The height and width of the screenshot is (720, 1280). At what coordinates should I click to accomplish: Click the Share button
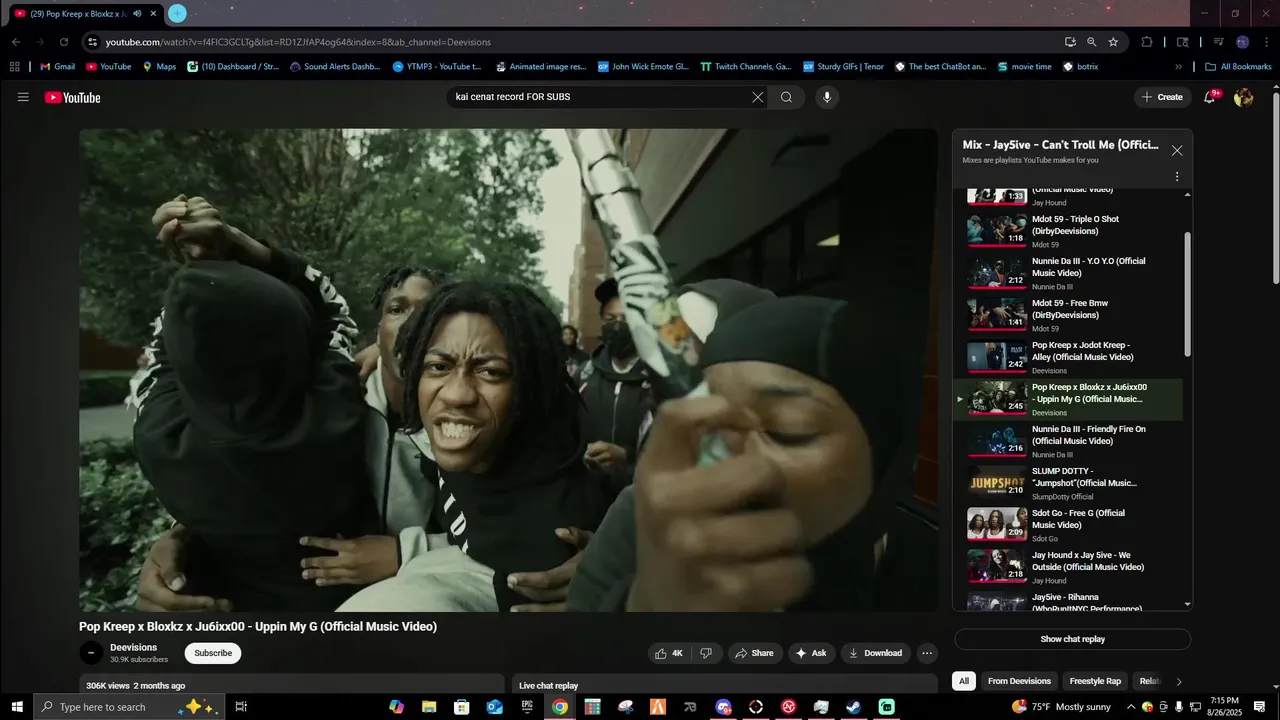click(x=754, y=653)
